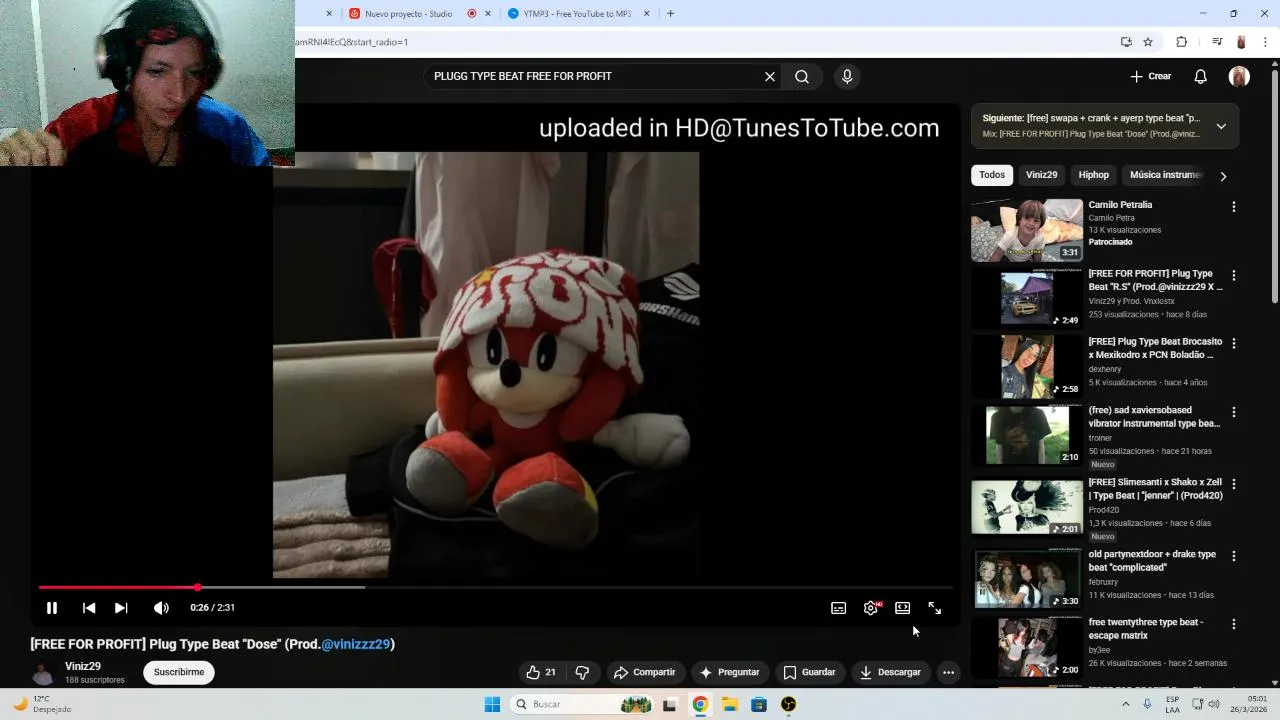Open options for Camilo Petralia video

[x=1233, y=207]
